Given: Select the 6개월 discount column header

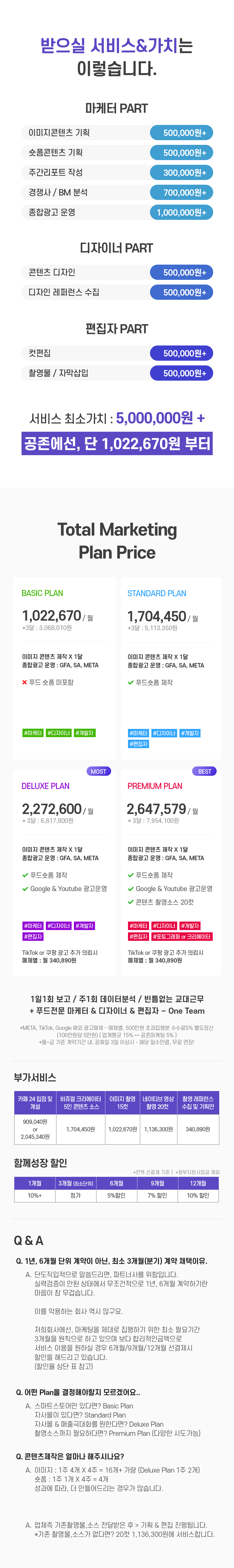Looking at the screenshot, I should [116, 1183].
